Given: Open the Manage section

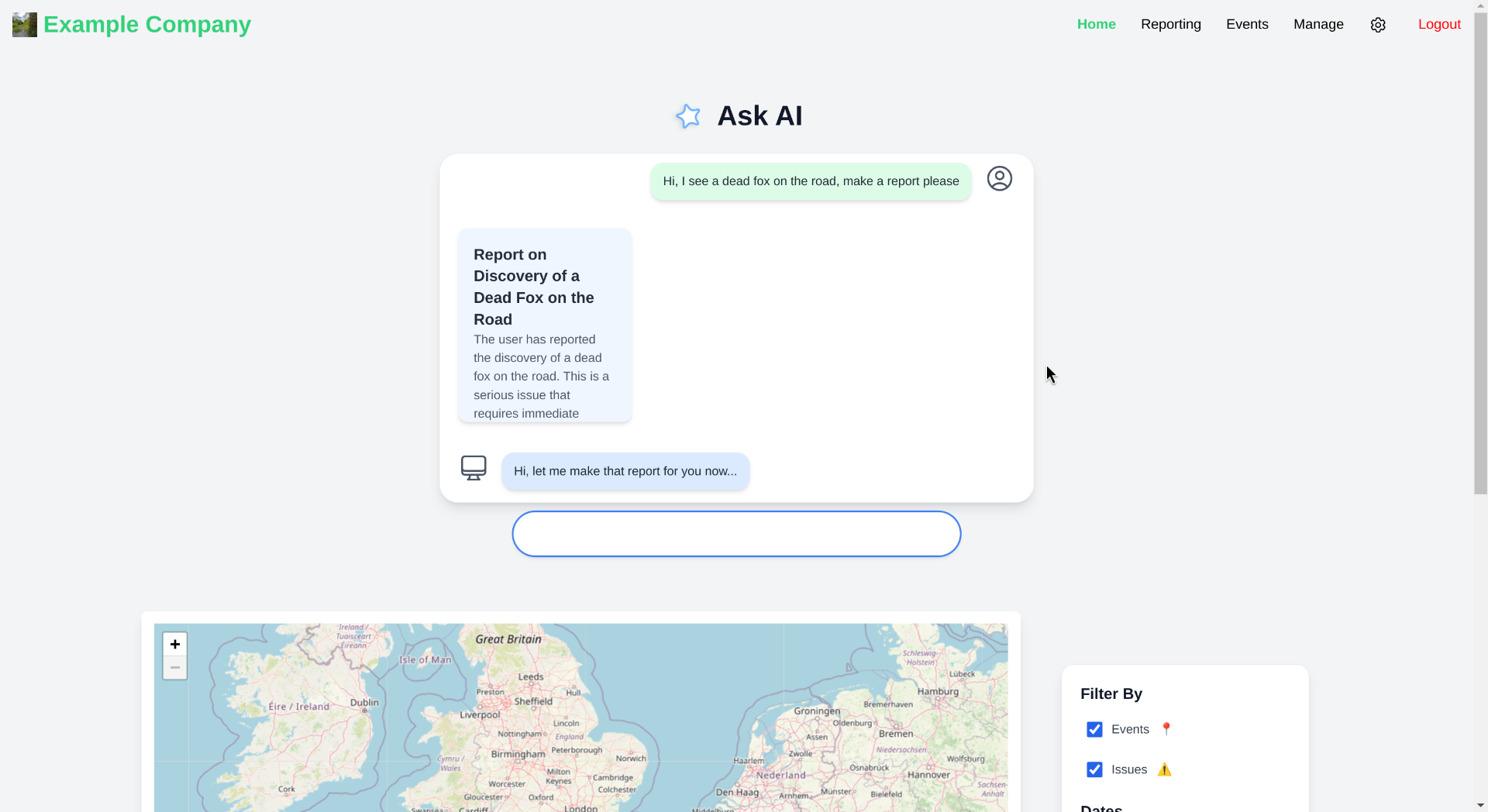Looking at the screenshot, I should tap(1318, 24).
